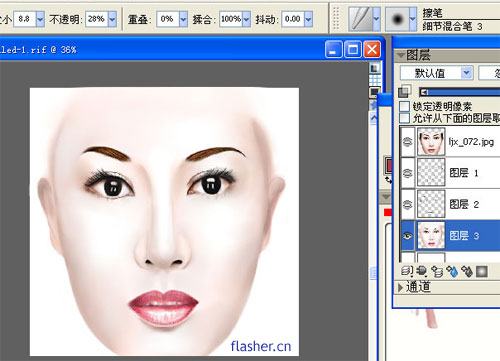The width and height of the screenshot is (500, 361).
Task: Hide layer 图层 3 via eye icon
Action: point(407,236)
